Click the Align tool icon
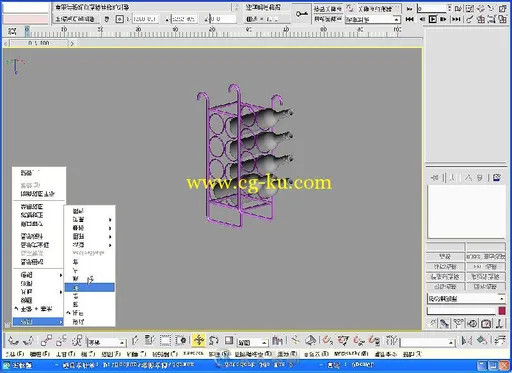This screenshot has width=512, height=373. point(482,341)
